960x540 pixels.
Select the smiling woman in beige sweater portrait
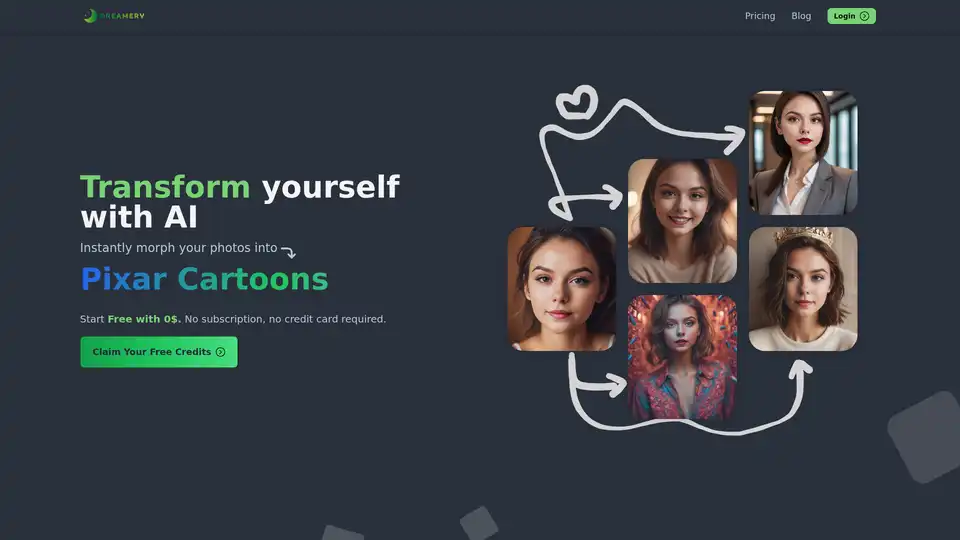[682, 220]
